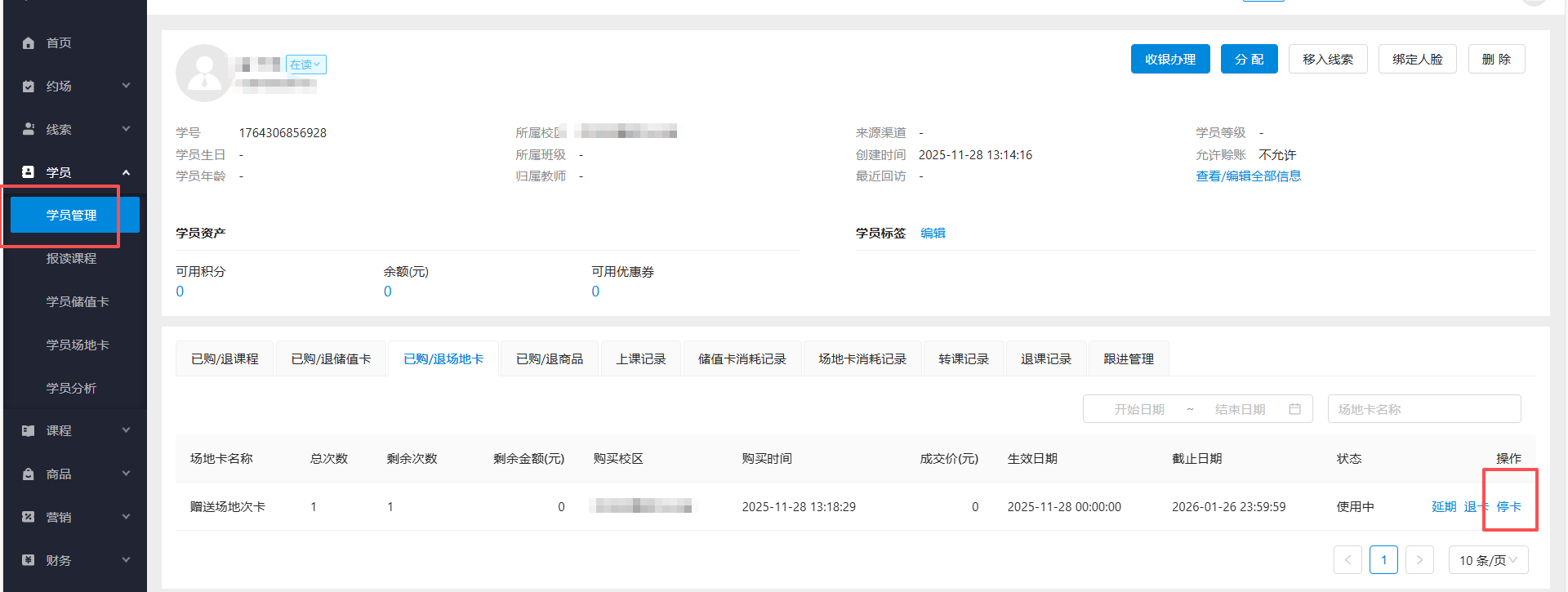
Task: Click the 绑定人脸 button
Action: pos(1418,59)
